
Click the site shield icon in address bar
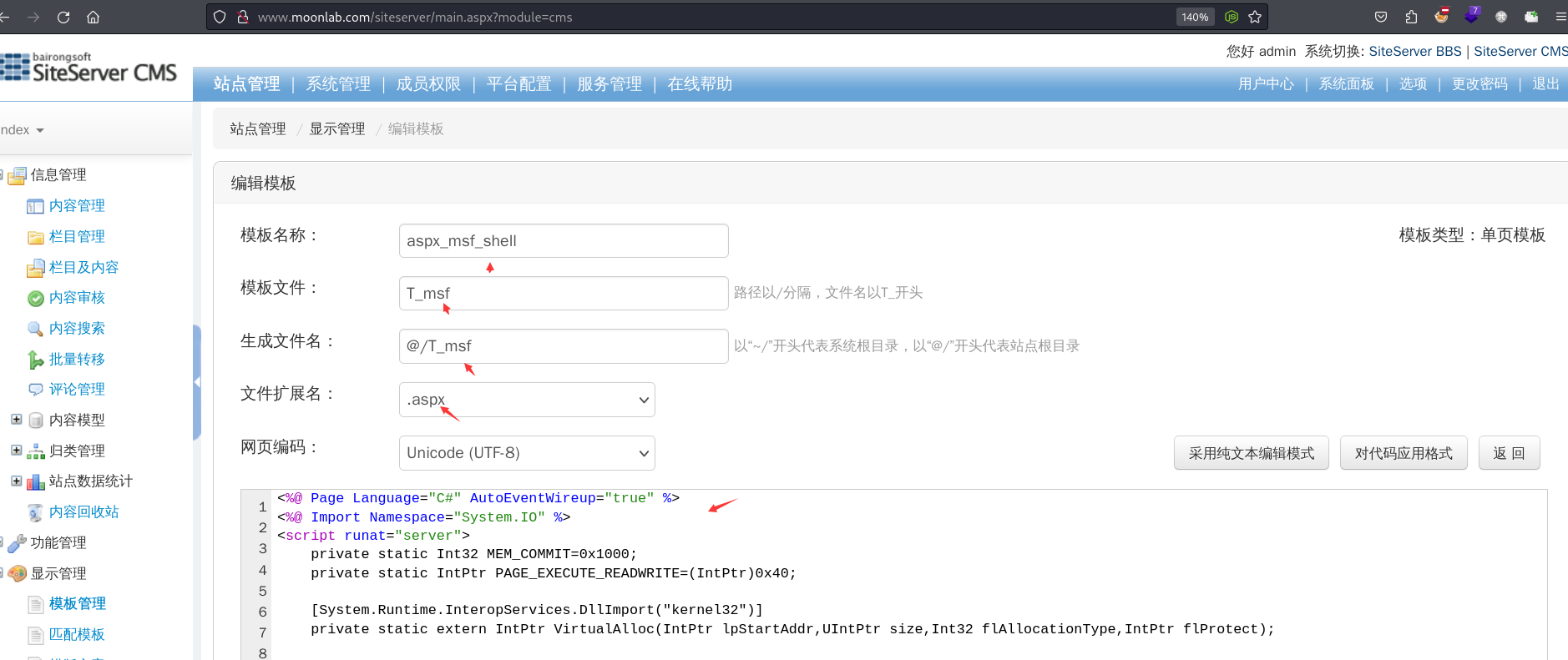[220, 17]
